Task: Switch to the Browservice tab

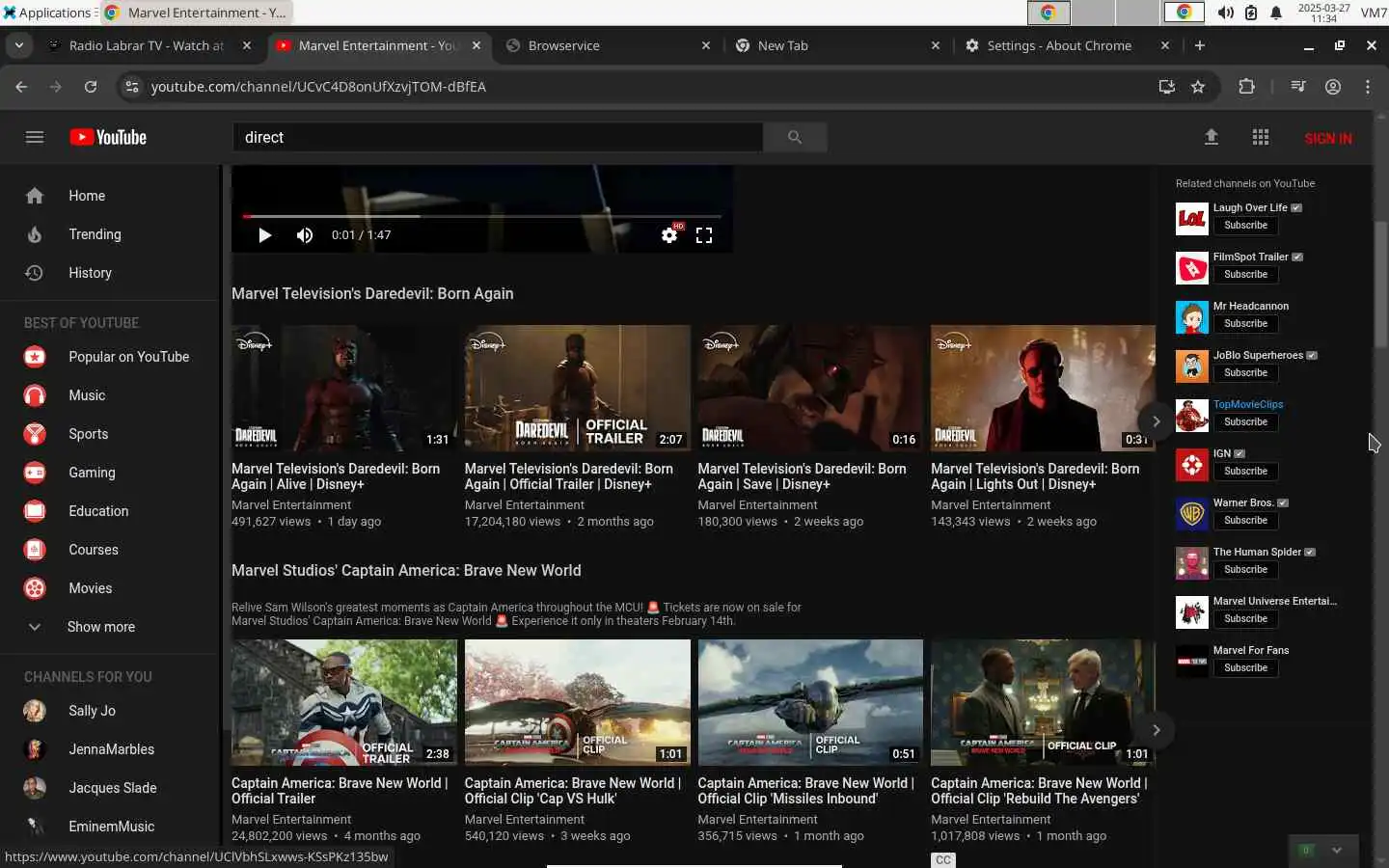Action: point(608,45)
